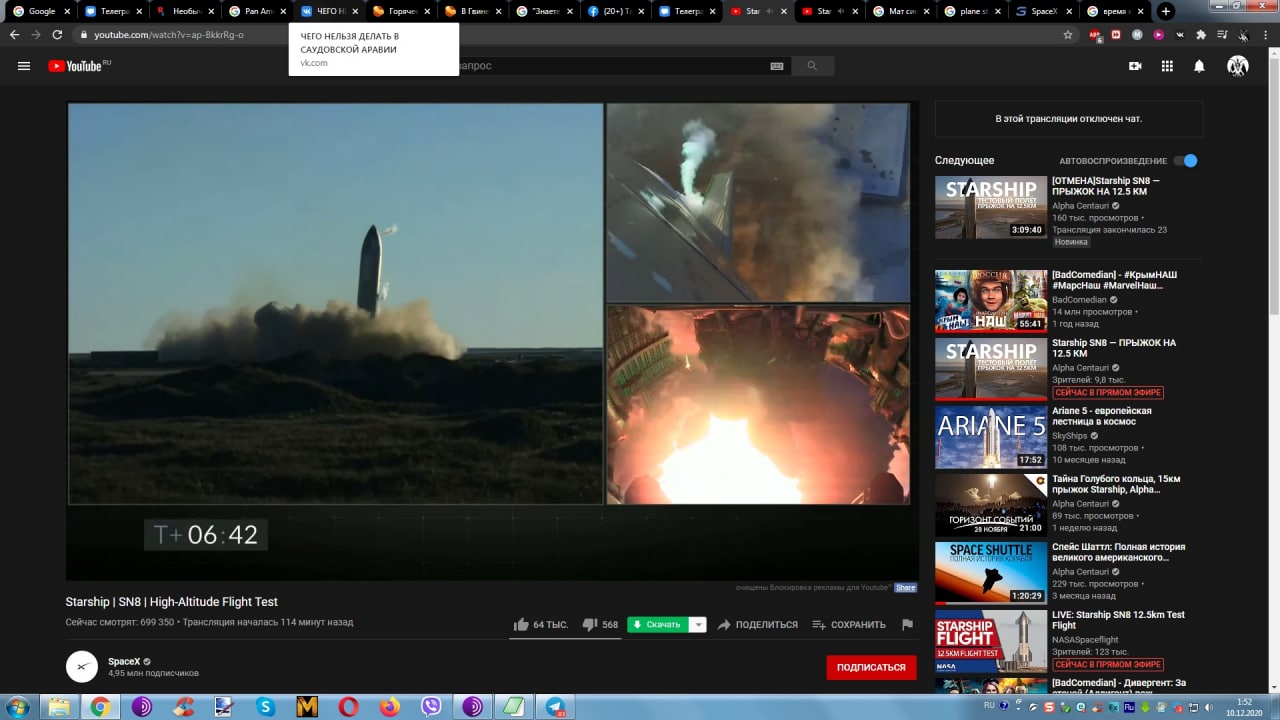Click the СОХРАНИТЬ save button

[849, 625]
